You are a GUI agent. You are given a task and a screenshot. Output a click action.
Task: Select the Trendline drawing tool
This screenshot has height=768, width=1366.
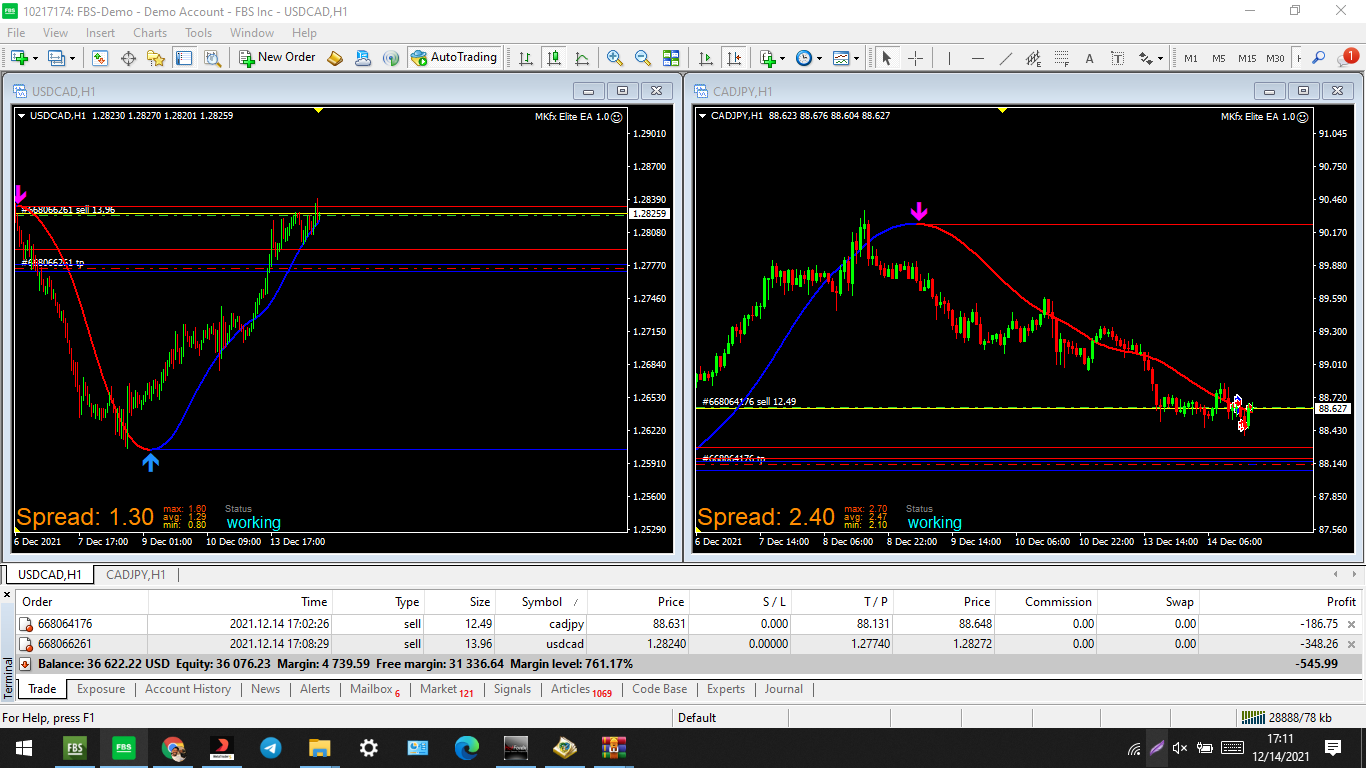1005,58
